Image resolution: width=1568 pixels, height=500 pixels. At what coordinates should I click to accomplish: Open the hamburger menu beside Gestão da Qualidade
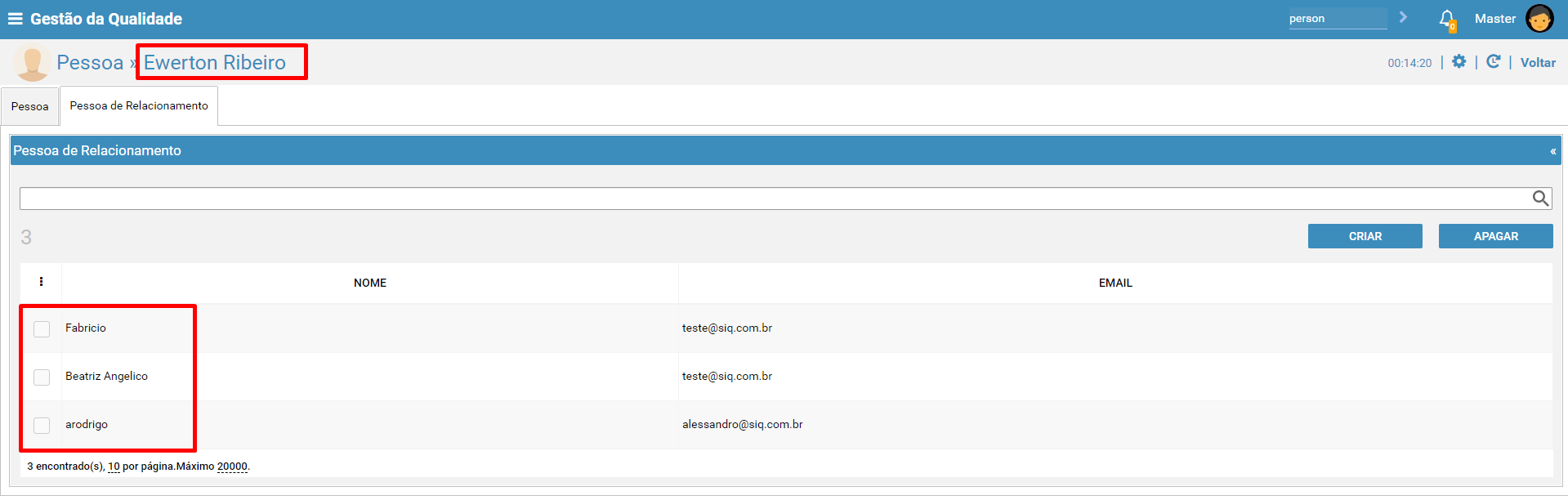point(15,19)
